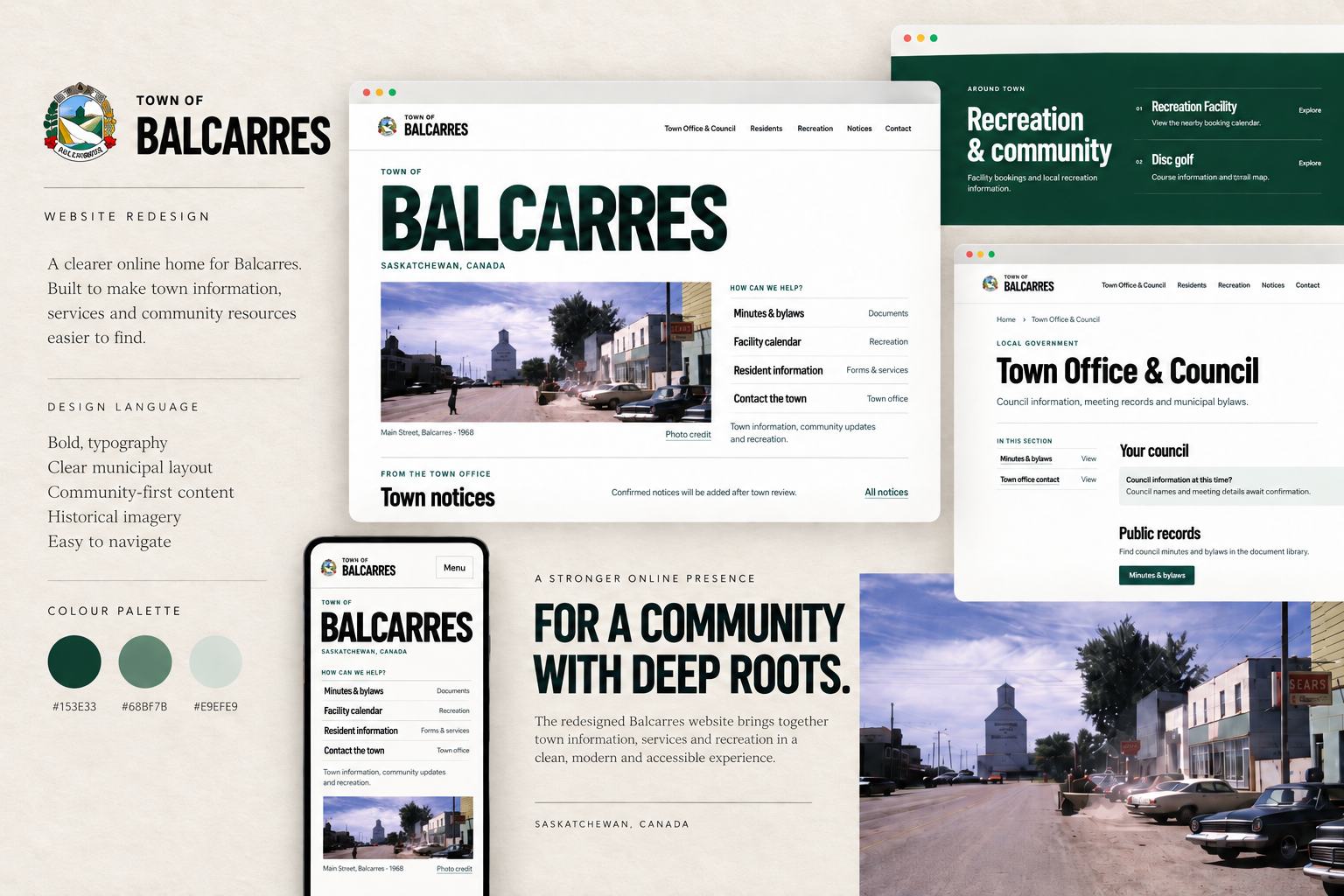Open Contact in main window nav
Viewport: 1344px width, 896px height.
899,129
